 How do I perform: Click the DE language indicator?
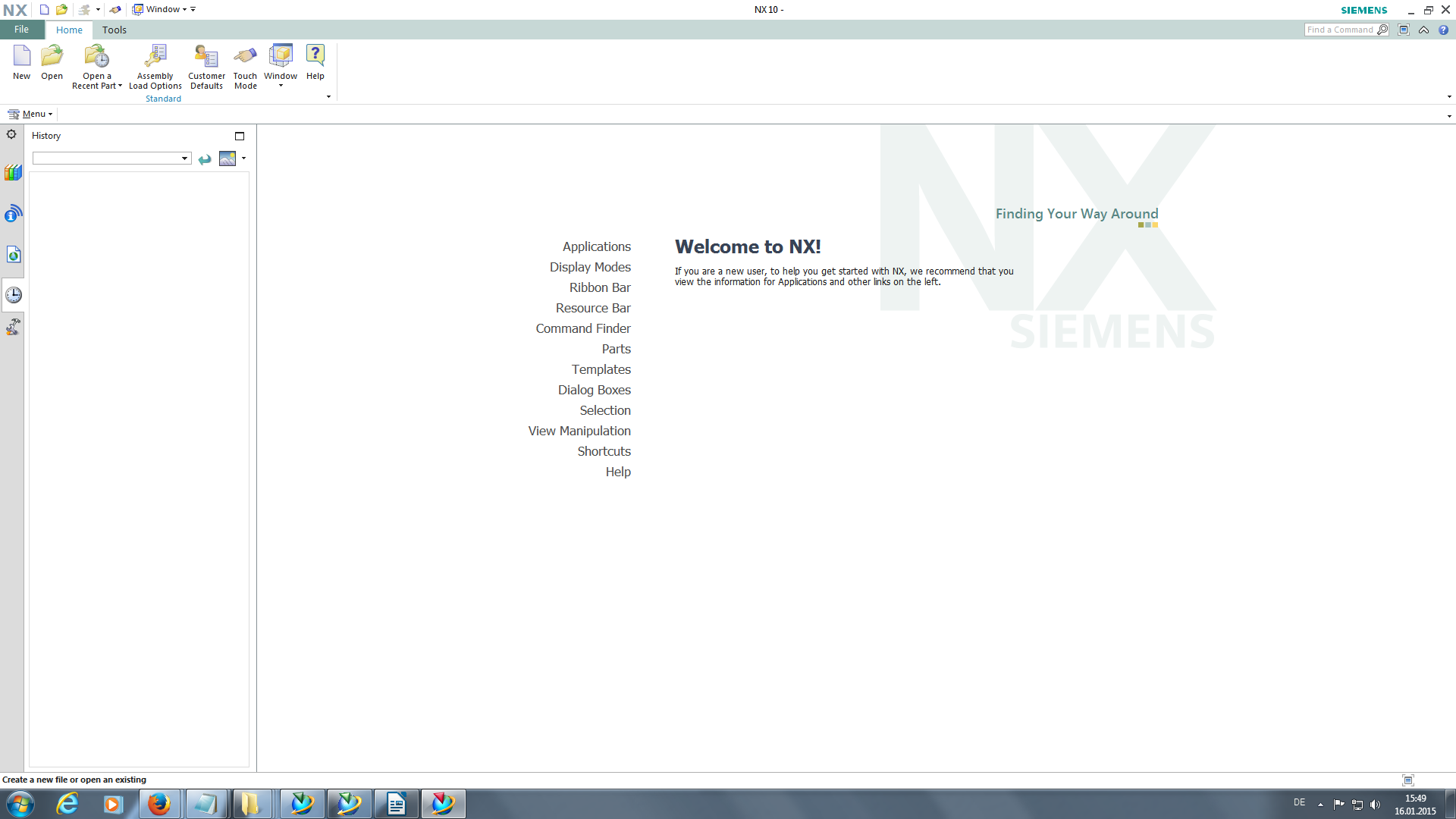pos(1299,802)
